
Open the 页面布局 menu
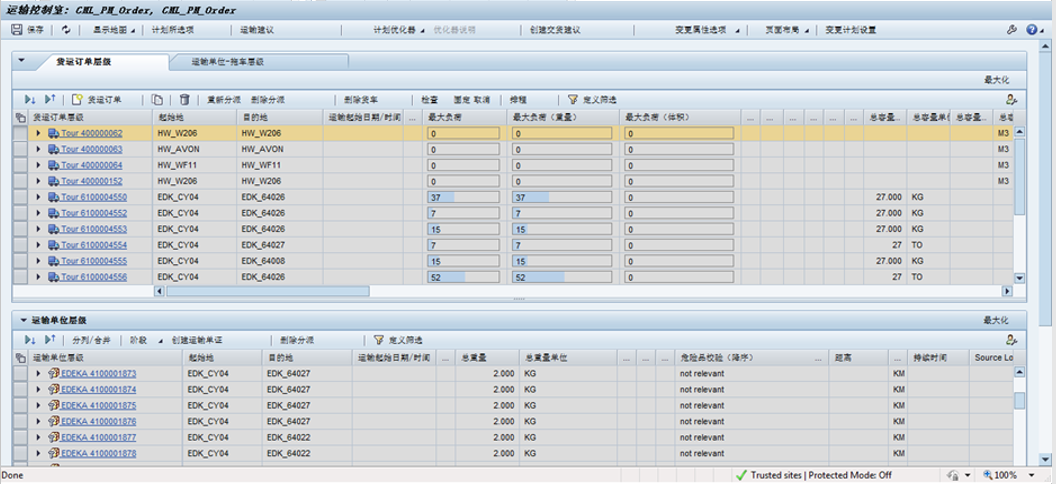tap(784, 30)
